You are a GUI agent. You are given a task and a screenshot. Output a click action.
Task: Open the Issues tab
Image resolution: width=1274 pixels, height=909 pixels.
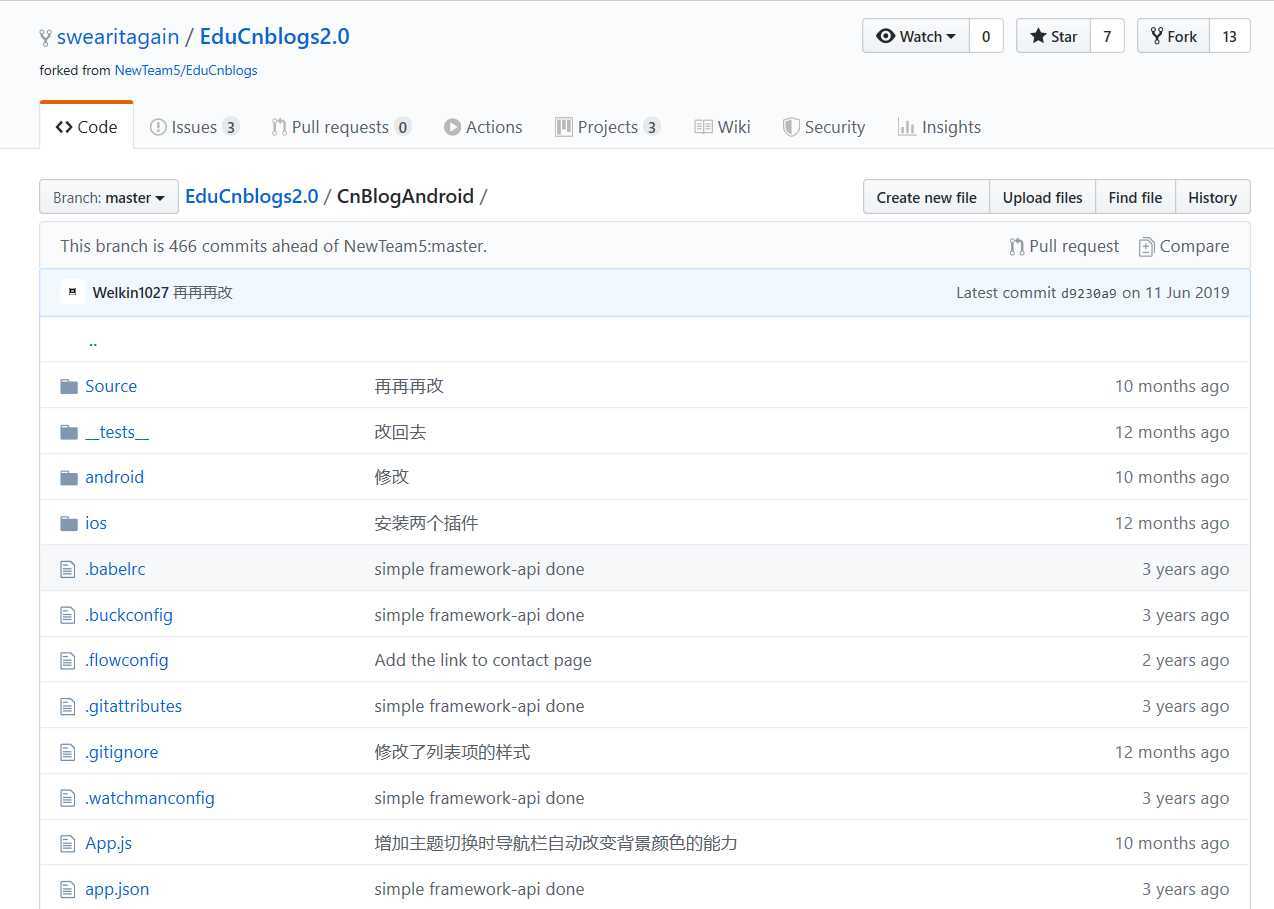pos(194,127)
